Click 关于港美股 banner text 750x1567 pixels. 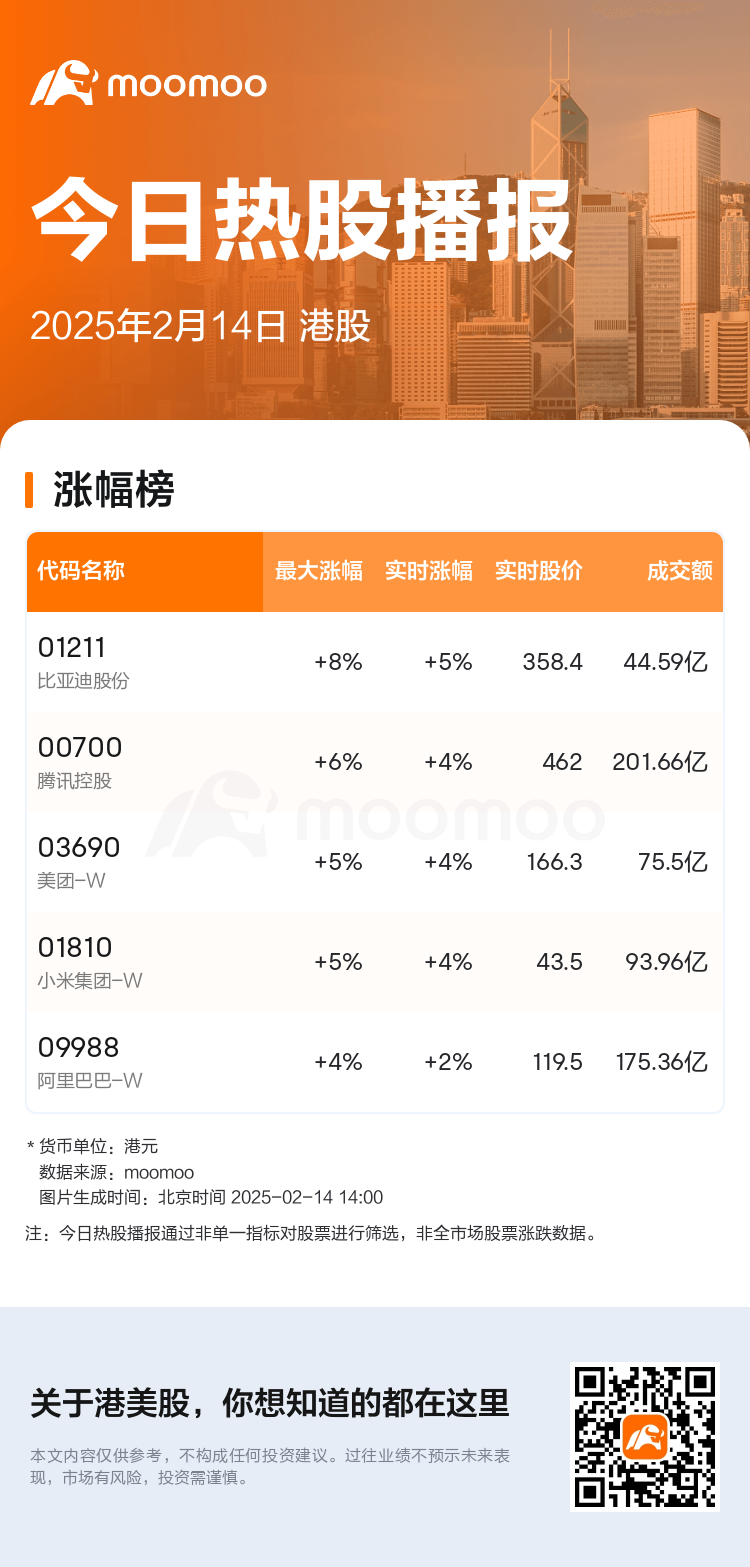(x=270, y=1402)
